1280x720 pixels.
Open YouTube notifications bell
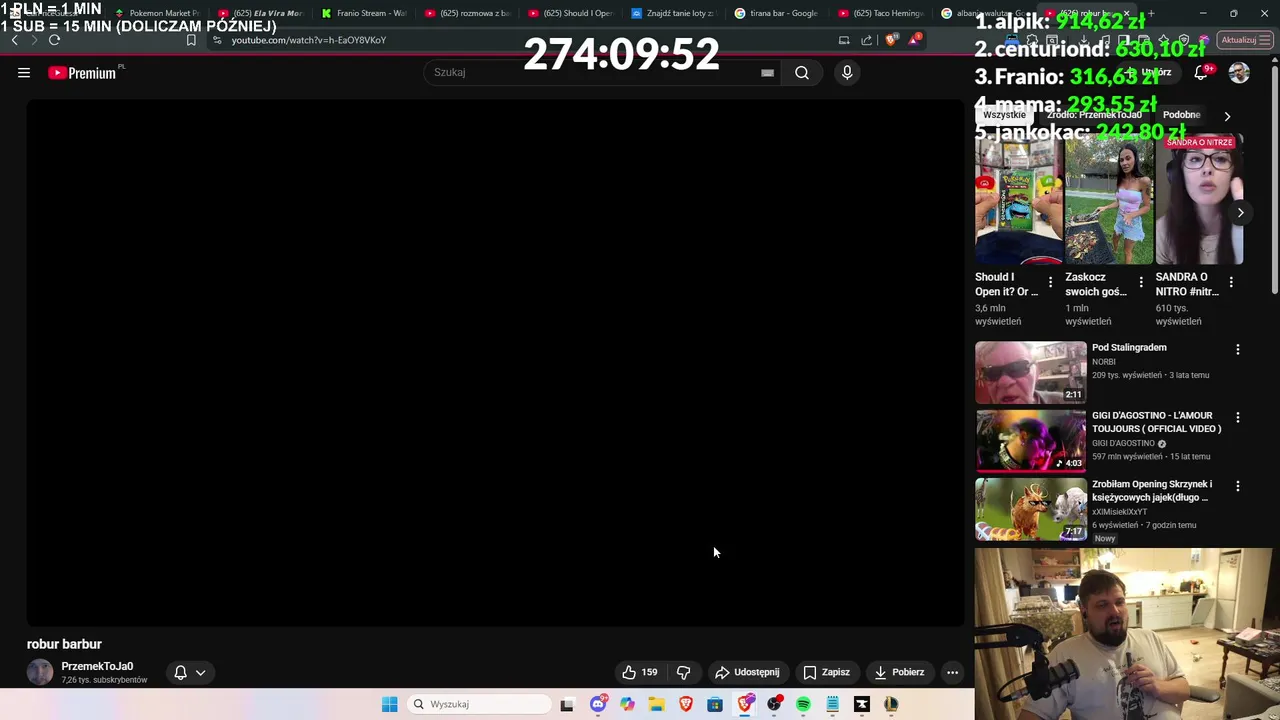(1202, 72)
